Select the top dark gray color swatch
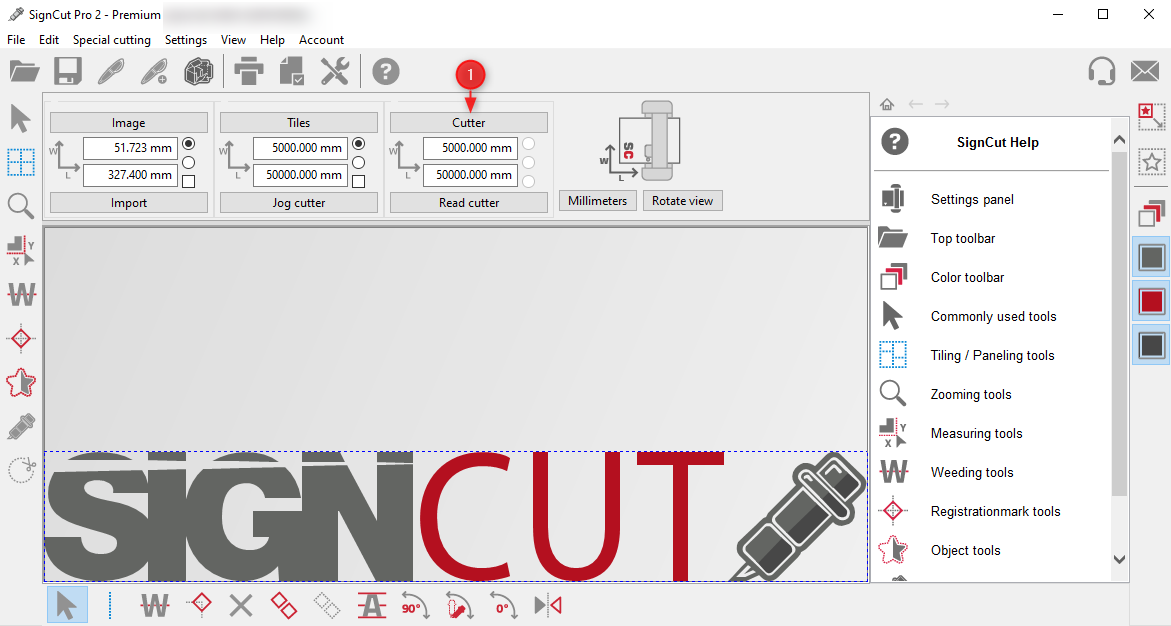Screen dimensions: 1171x626 coord(1151,257)
